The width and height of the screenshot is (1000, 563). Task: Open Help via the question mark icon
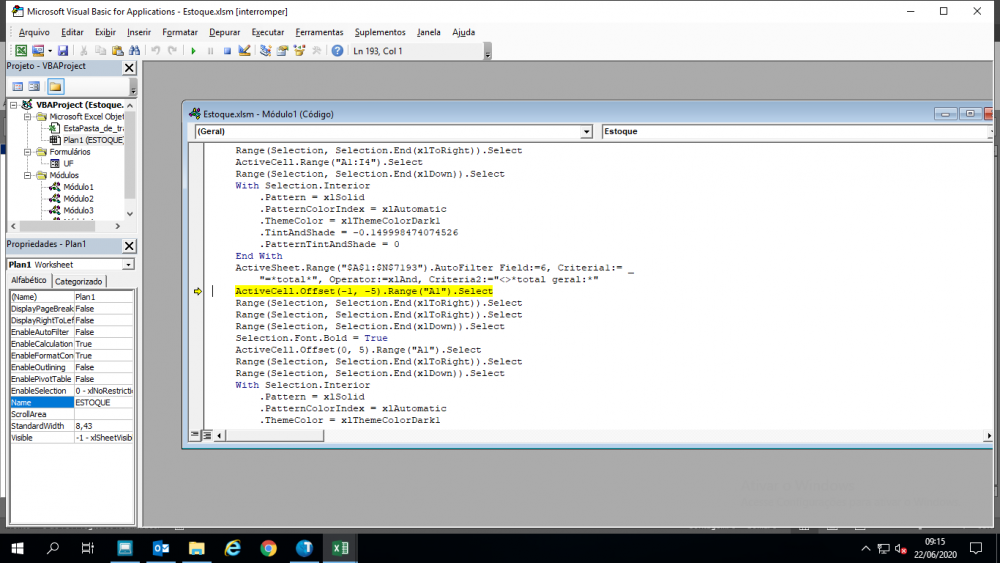337,51
